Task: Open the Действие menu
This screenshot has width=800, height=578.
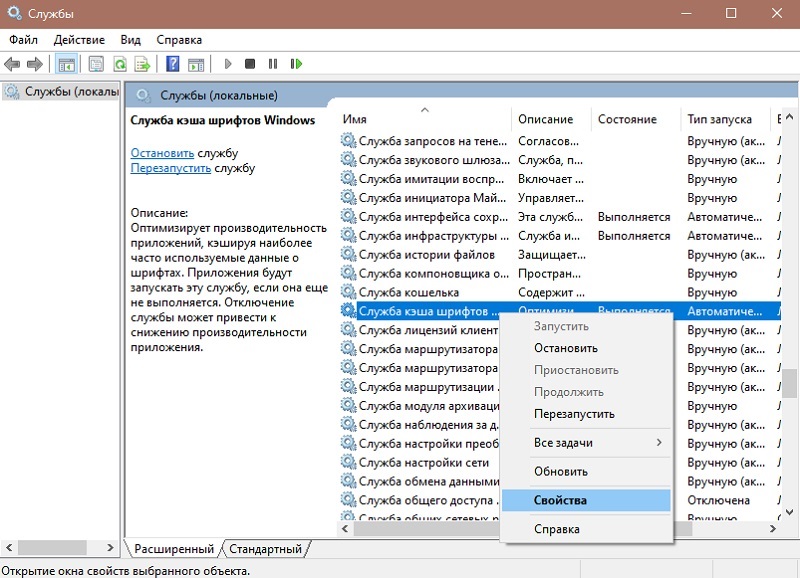Action: pyautogui.click(x=79, y=40)
